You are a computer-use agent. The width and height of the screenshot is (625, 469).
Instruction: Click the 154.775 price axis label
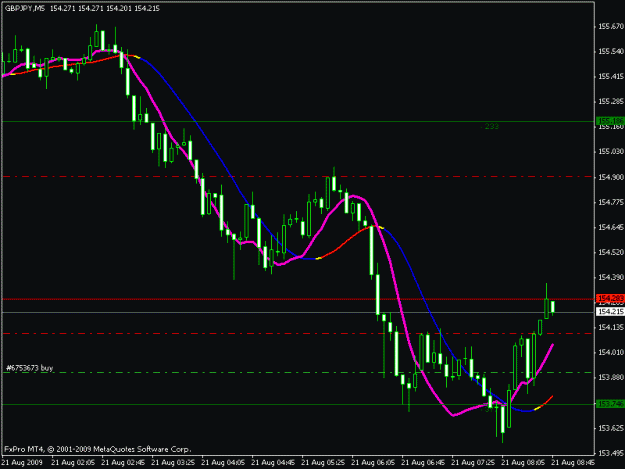pos(611,202)
